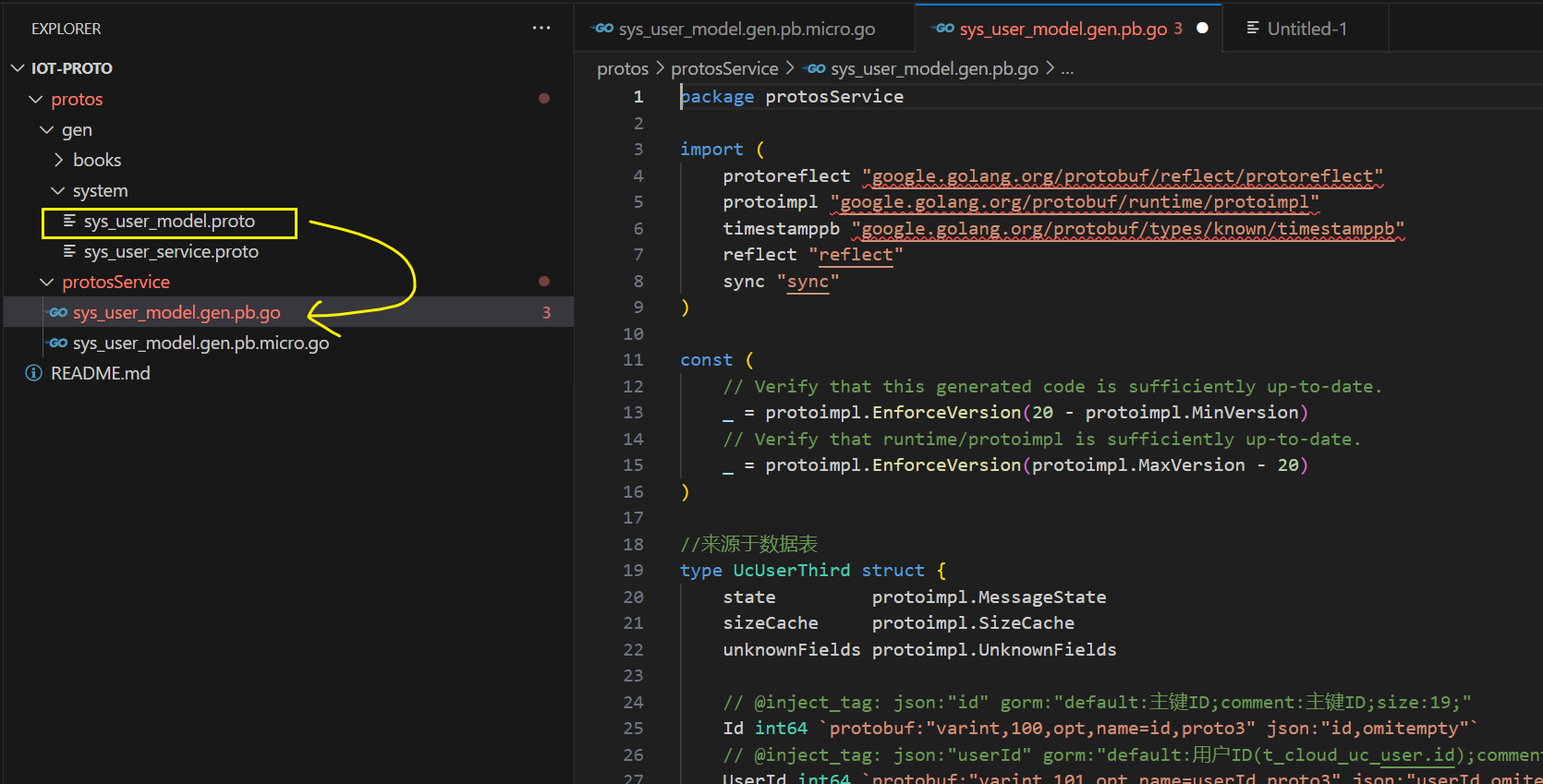Viewport: 1543px width, 784px height.
Task: Click UcUserThird struct name
Action: (791, 570)
